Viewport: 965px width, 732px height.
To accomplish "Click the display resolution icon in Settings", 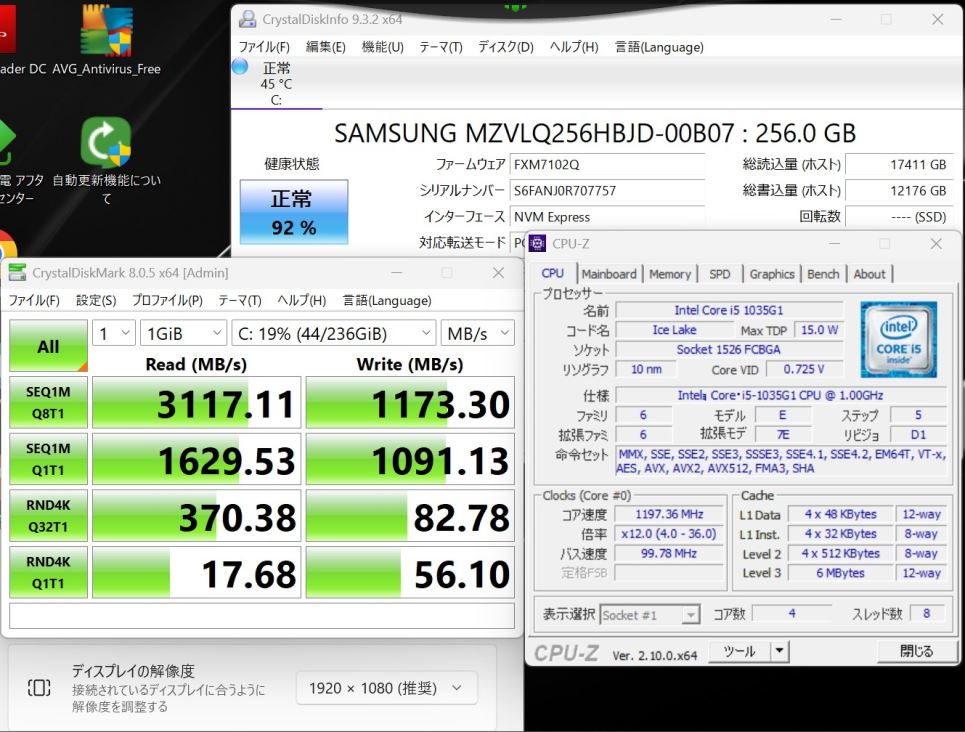I will coord(39,688).
